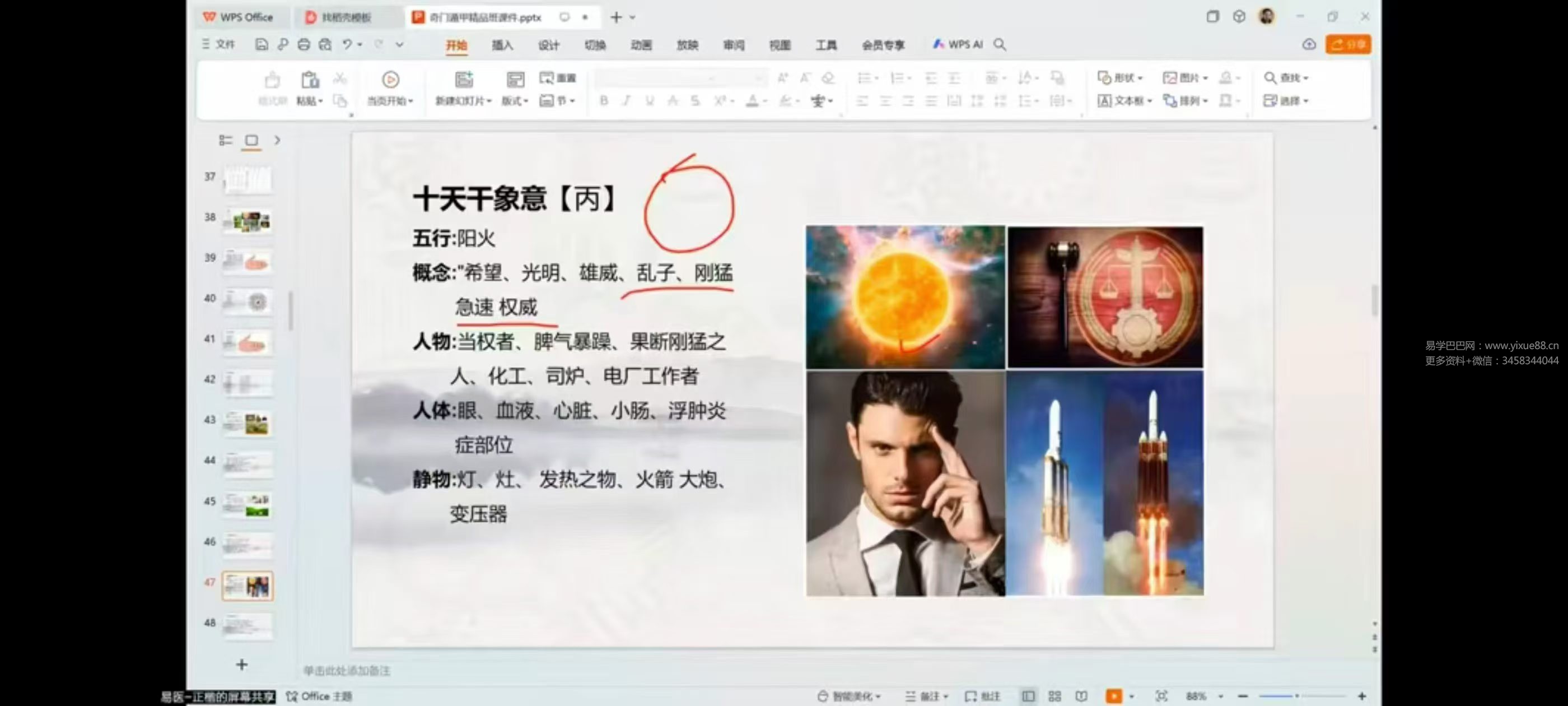Click the new slide icon
Image resolution: width=1568 pixels, height=706 pixels.
click(464, 80)
